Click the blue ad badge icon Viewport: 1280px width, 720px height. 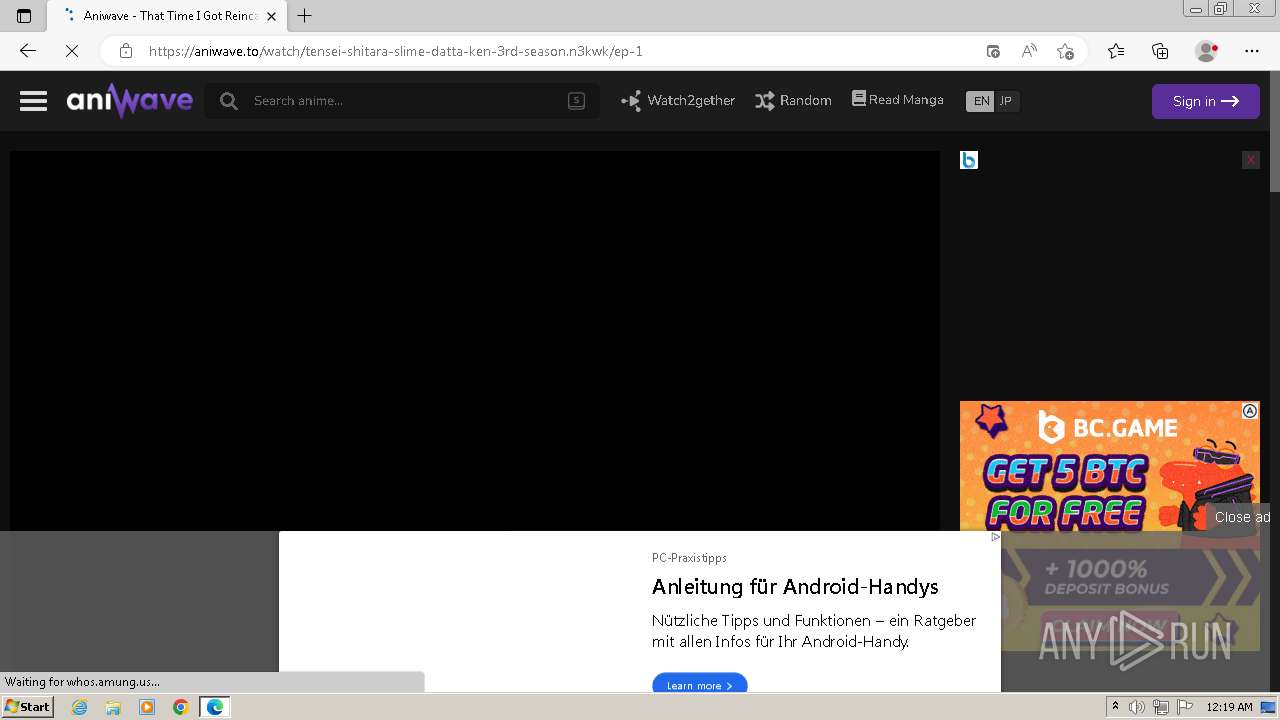tap(968, 160)
